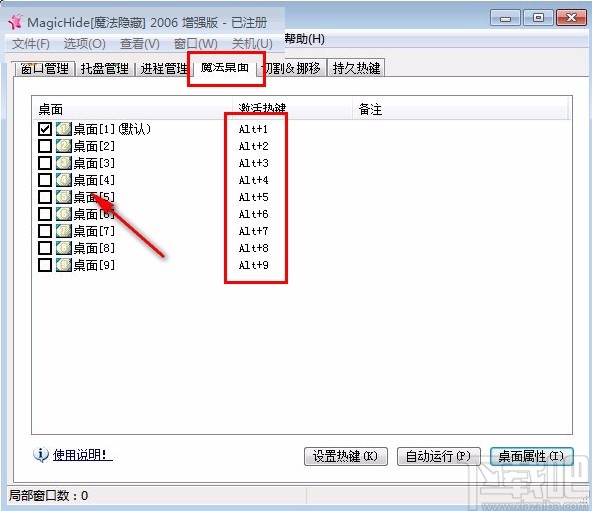
Task: Click the 桌面[1] numbered desktop icon
Action: [64, 129]
